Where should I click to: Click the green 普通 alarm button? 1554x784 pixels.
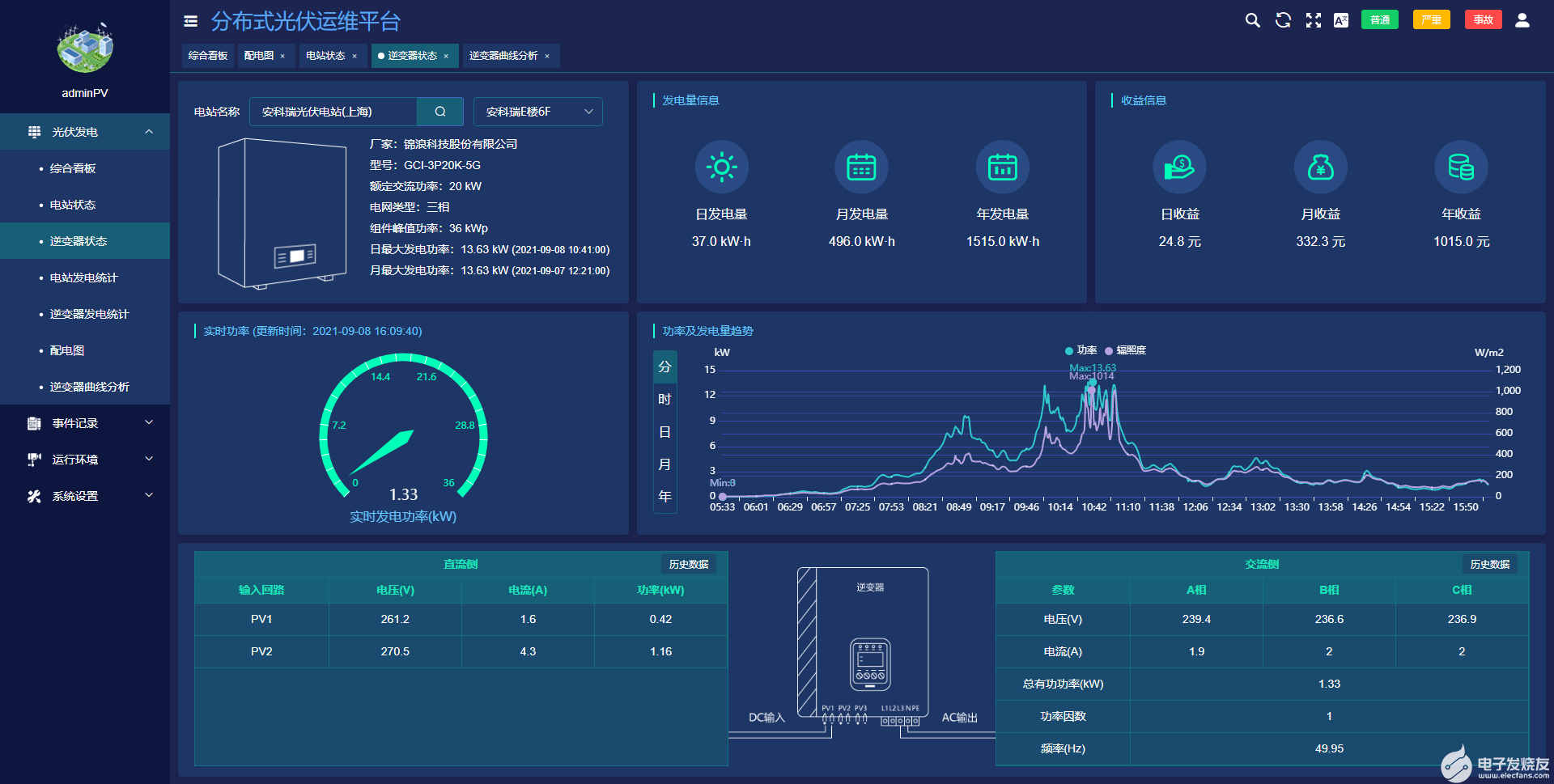point(1380,20)
